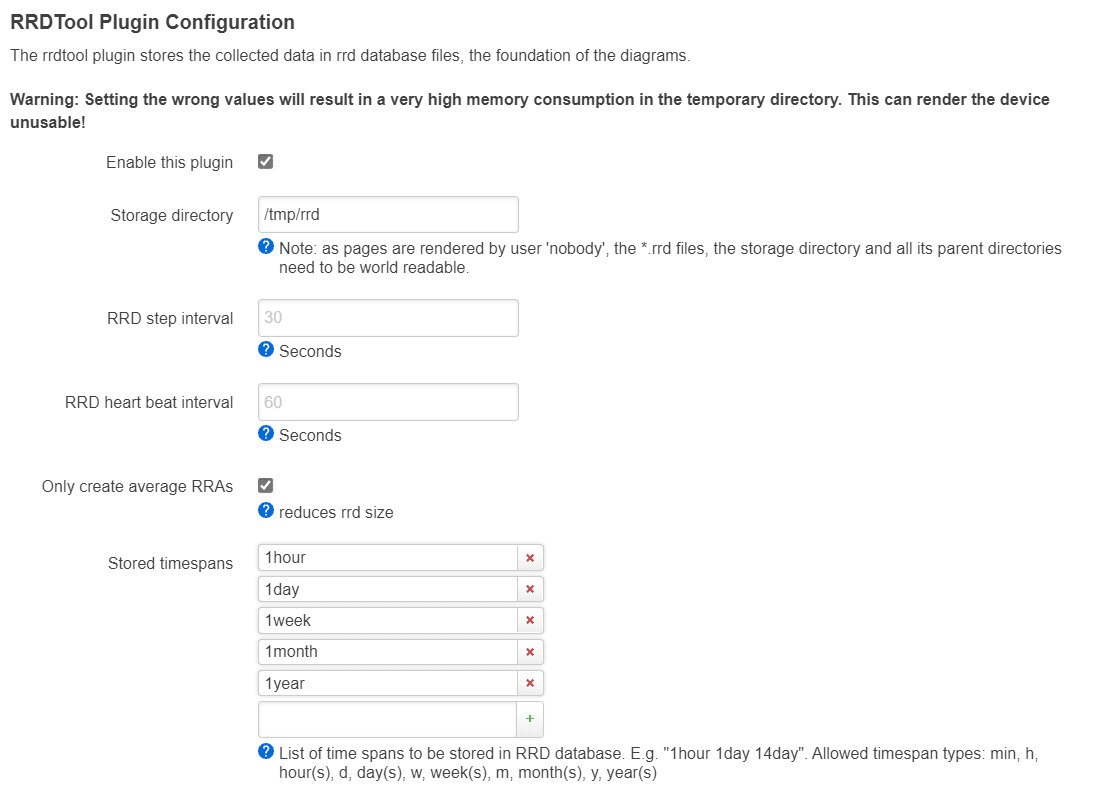Remove the 1year timespan entry
Image resolution: width=1106 pixels, height=804 pixels.
pos(530,683)
